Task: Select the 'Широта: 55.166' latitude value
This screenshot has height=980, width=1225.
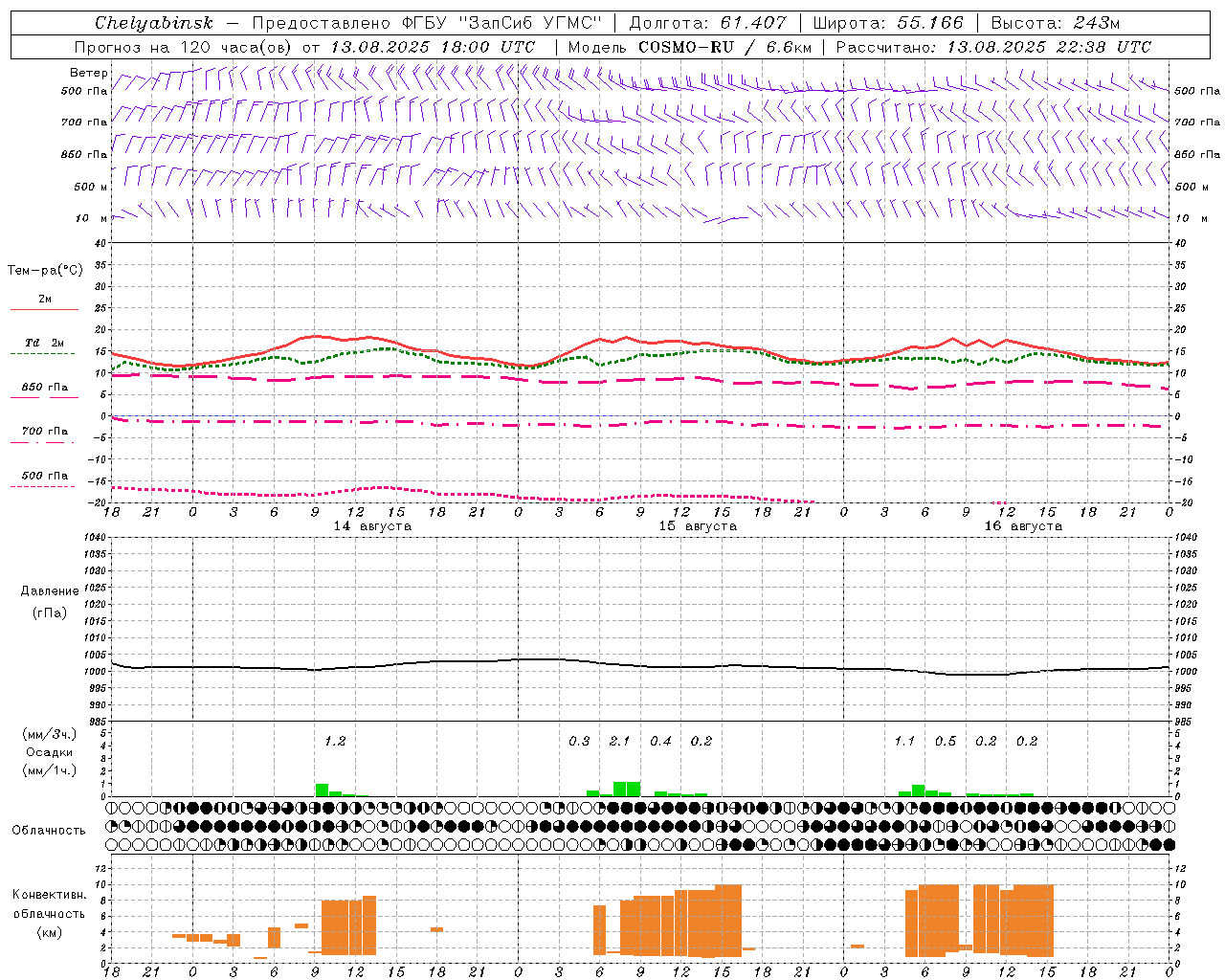Action: 887,23
